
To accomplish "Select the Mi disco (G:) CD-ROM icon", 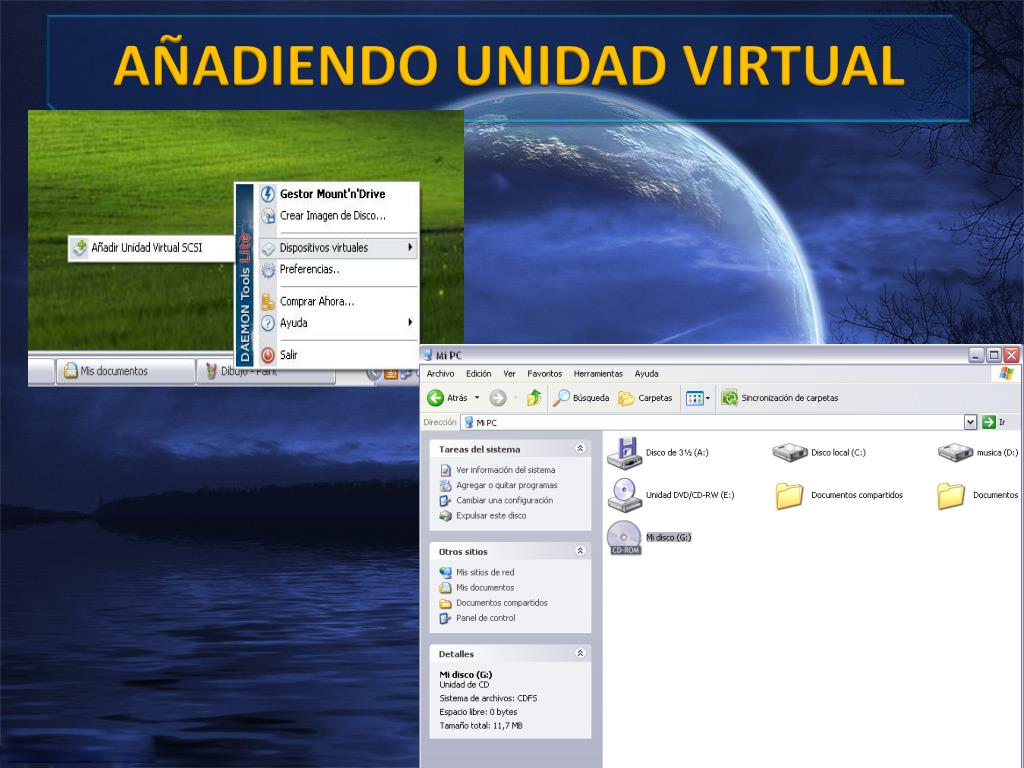I will 625,538.
